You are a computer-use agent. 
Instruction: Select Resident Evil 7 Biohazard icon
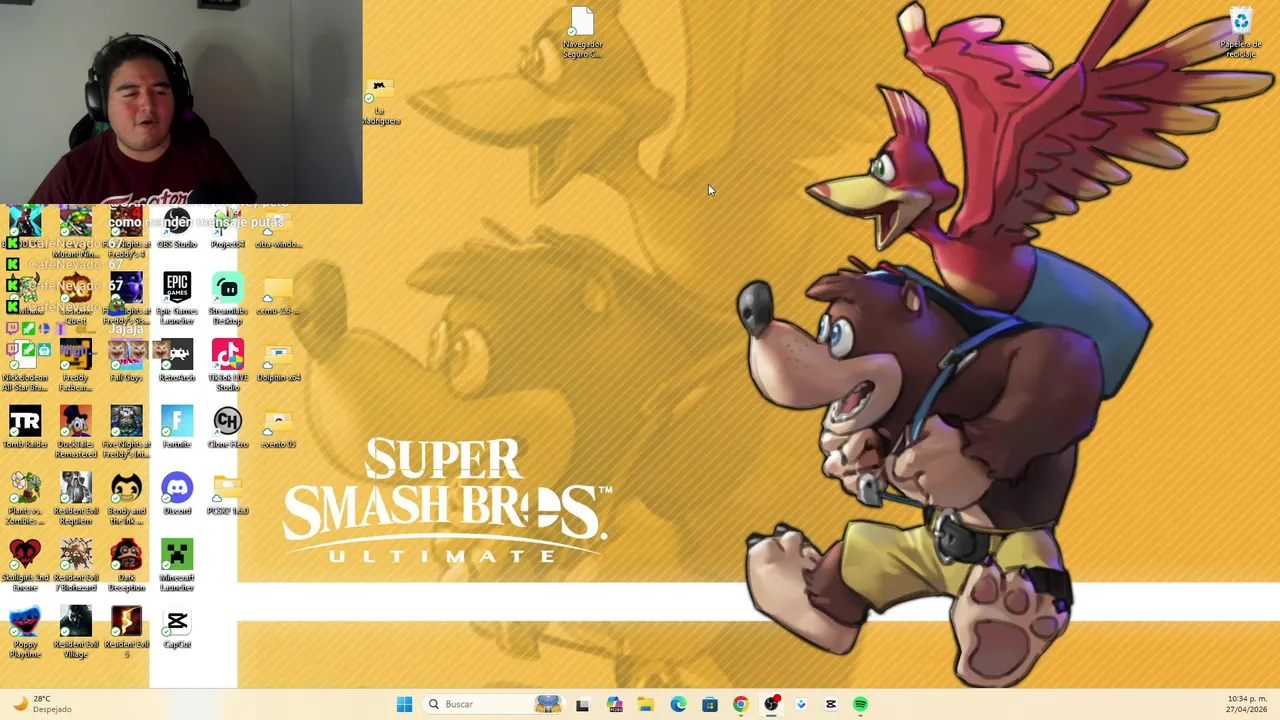[76, 566]
